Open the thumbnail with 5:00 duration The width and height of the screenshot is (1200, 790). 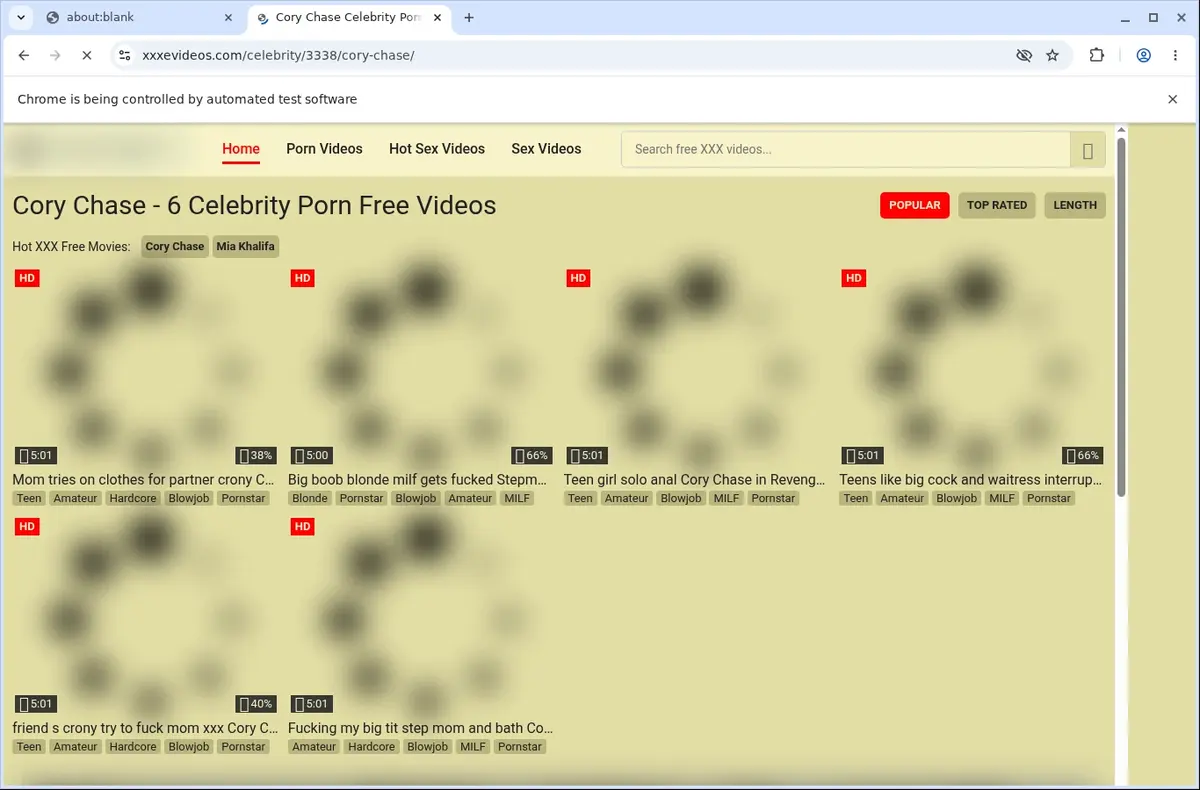[420, 367]
